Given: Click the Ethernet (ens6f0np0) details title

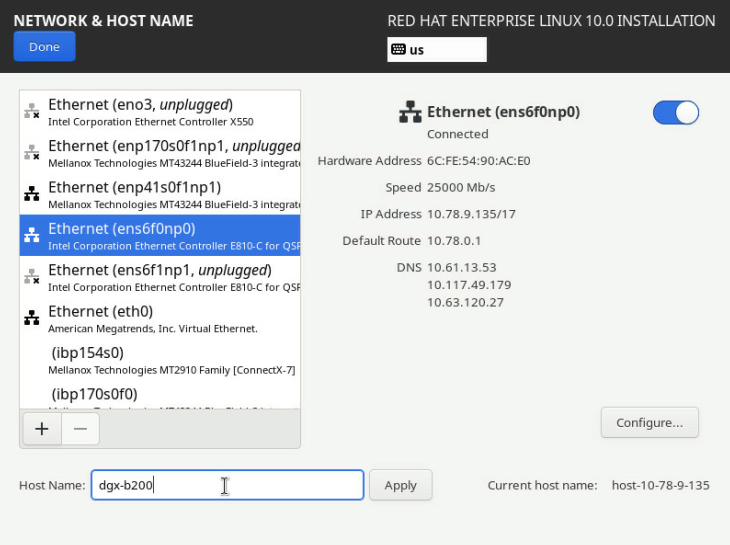Looking at the screenshot, I should (x=503, y=112).
